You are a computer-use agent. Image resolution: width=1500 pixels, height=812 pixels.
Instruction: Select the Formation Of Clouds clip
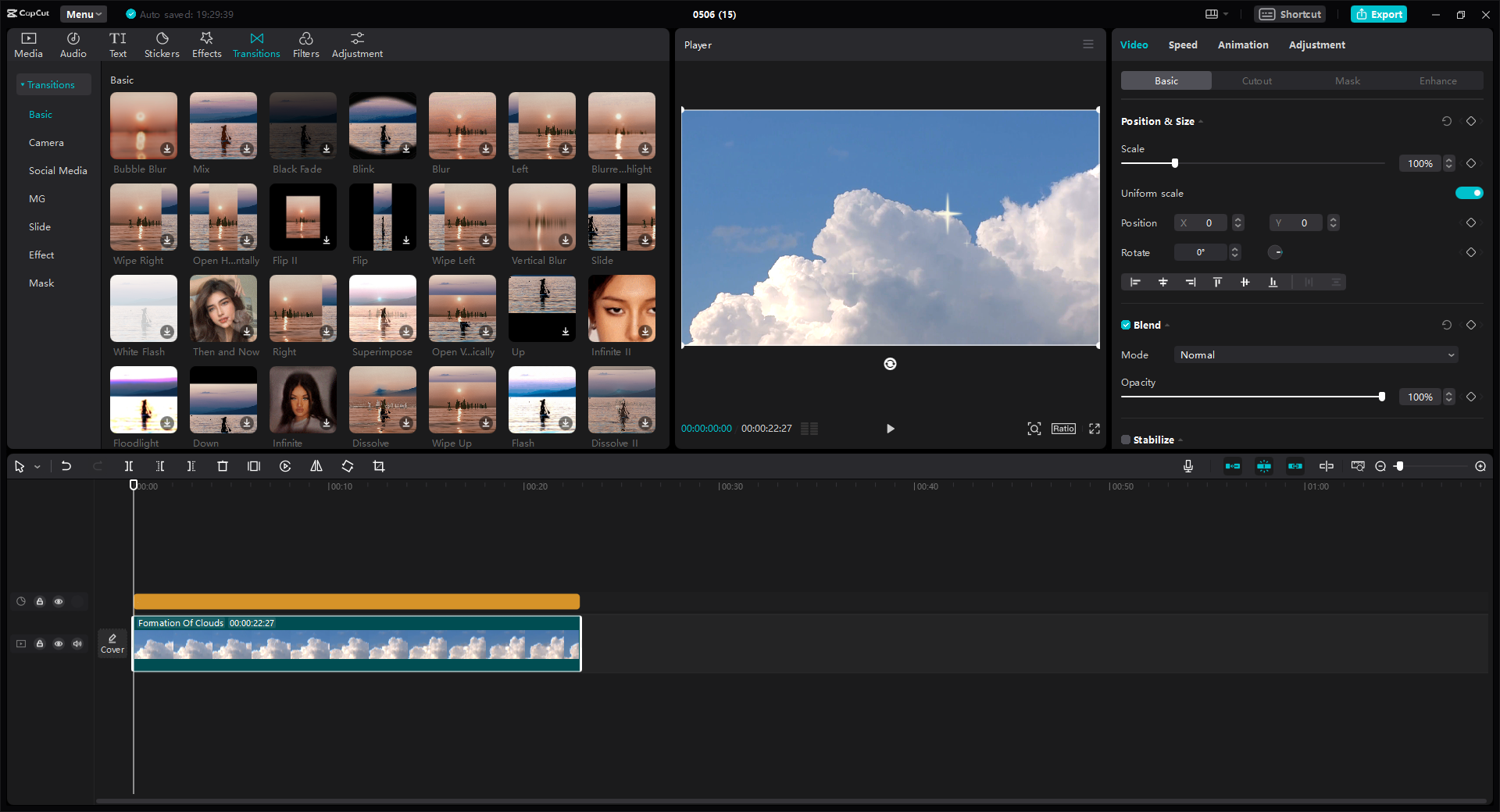click(356, 644)
